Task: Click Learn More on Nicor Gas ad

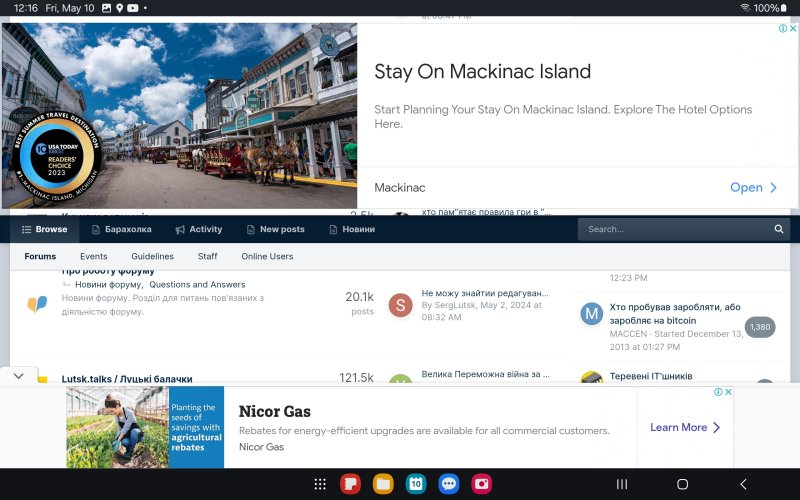Action: (685, 428)
